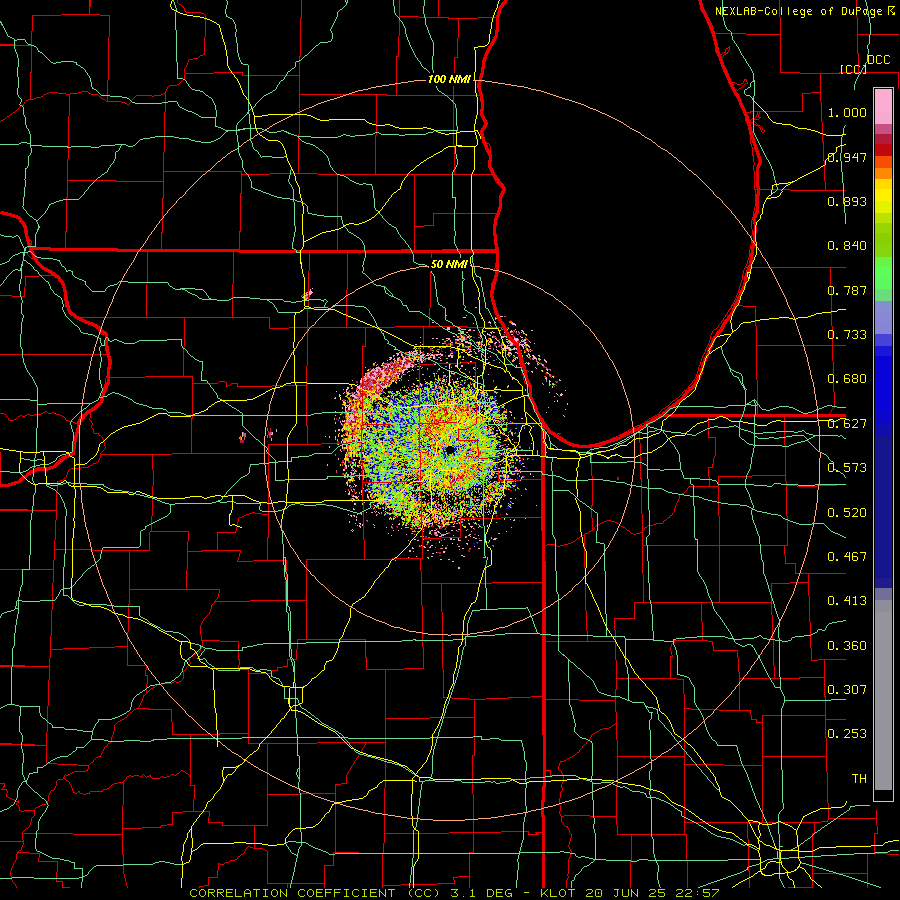Pick the light pink swatch at the scale top
Viewport: 900px width, 900px height.
[x=883, y=106]
